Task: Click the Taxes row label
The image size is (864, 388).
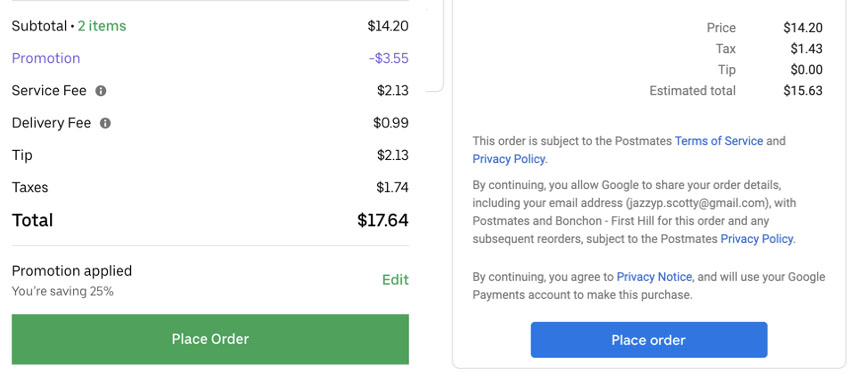Action: point(30,187)
